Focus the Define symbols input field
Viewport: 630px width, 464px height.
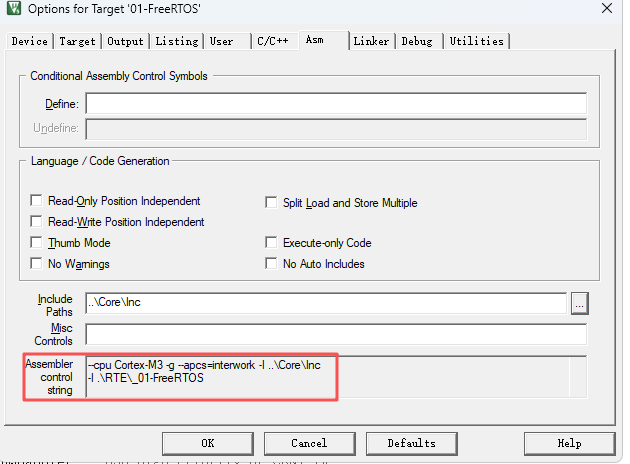pyautogui.click(x=336, y=104)
